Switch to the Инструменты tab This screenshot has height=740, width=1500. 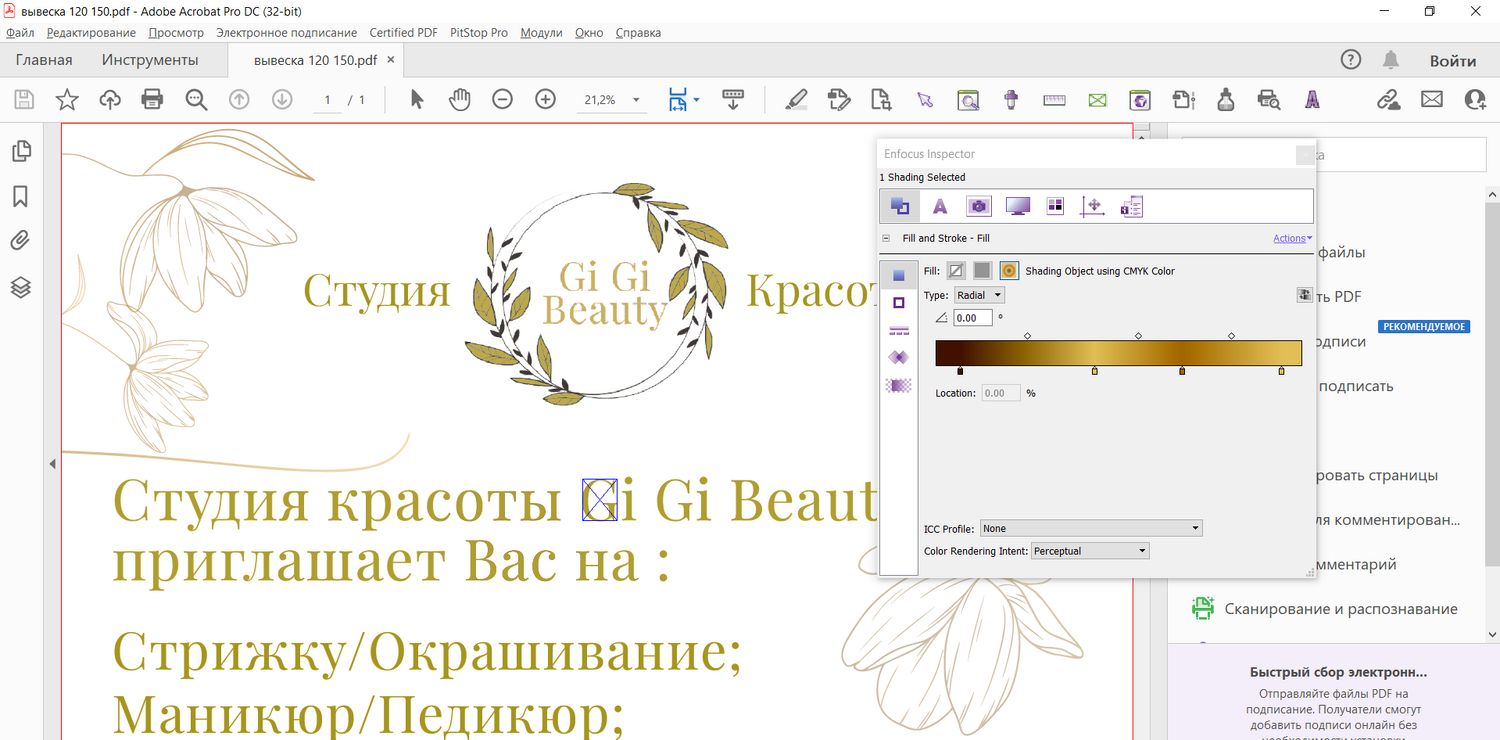tap(150, 60)
